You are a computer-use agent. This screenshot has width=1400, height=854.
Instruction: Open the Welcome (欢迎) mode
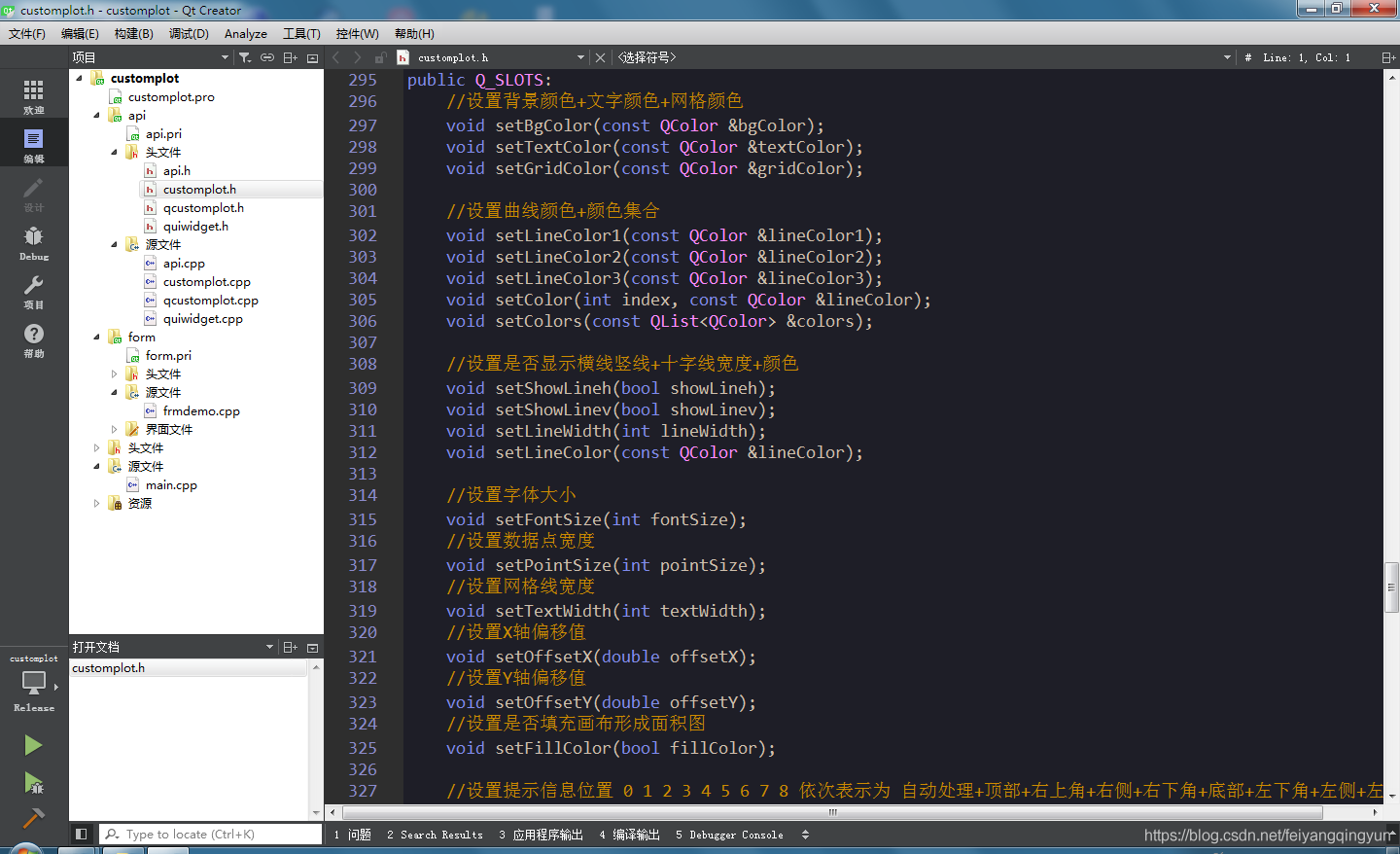tap(34, 96)
